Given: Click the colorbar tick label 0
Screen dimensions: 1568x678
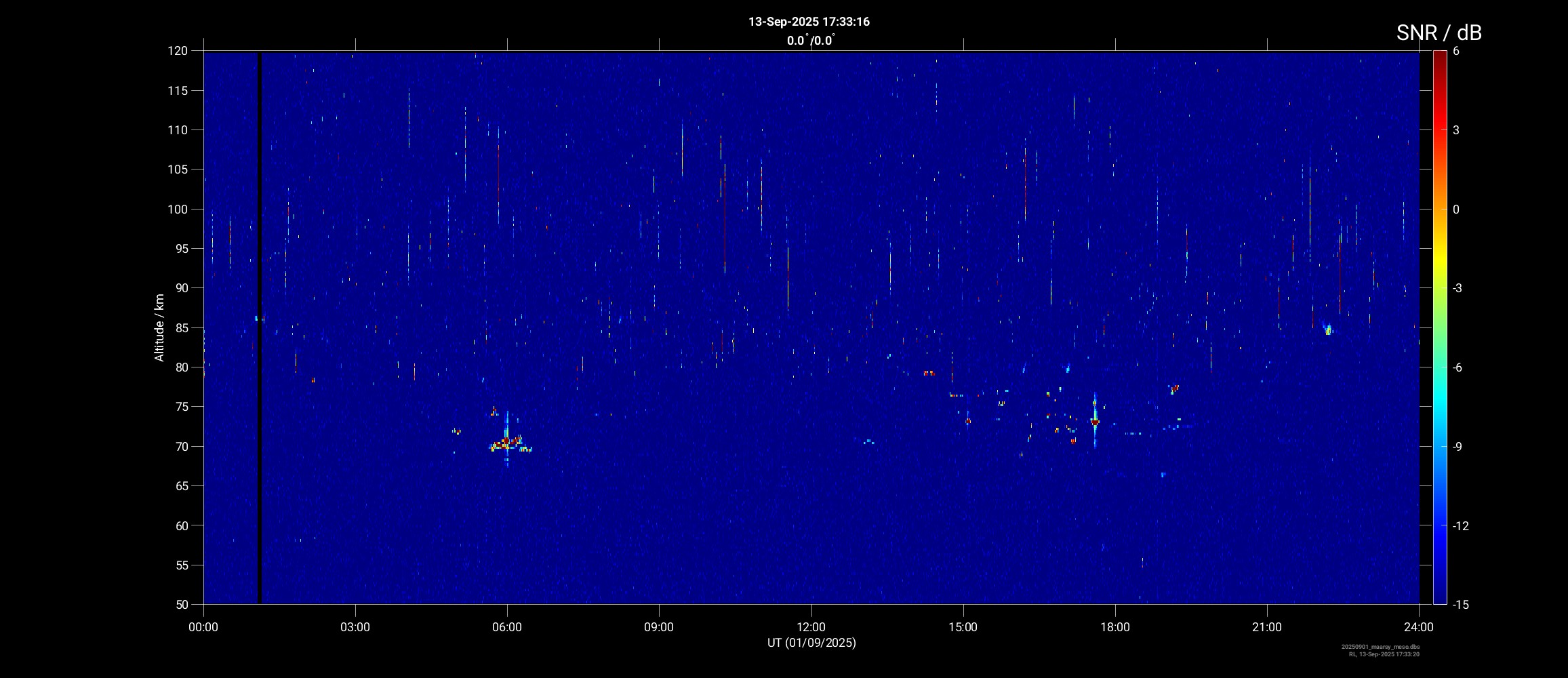Looking at the screenshot, I should (x=1456, y=210).
